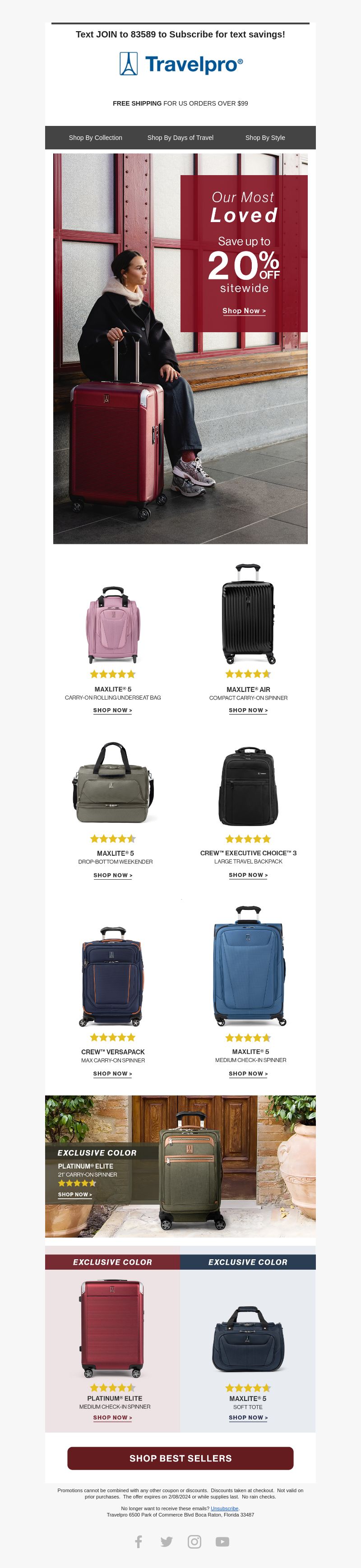The height and width of the screenshot is (1568, 361).
Task: Shop Now under Maxlite Air Compact Spinner
Action: [248, 710]
